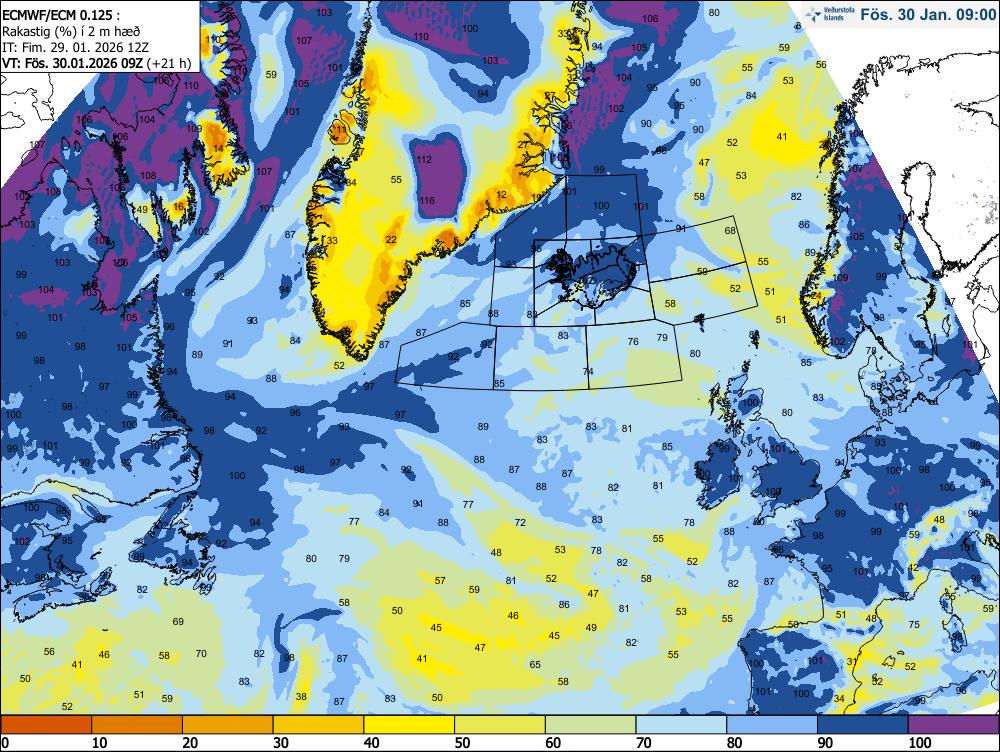Click the "68" value in the northeast forecast box
The width and height of the screenshot is (1000, 752).
(x=730, y=230)
